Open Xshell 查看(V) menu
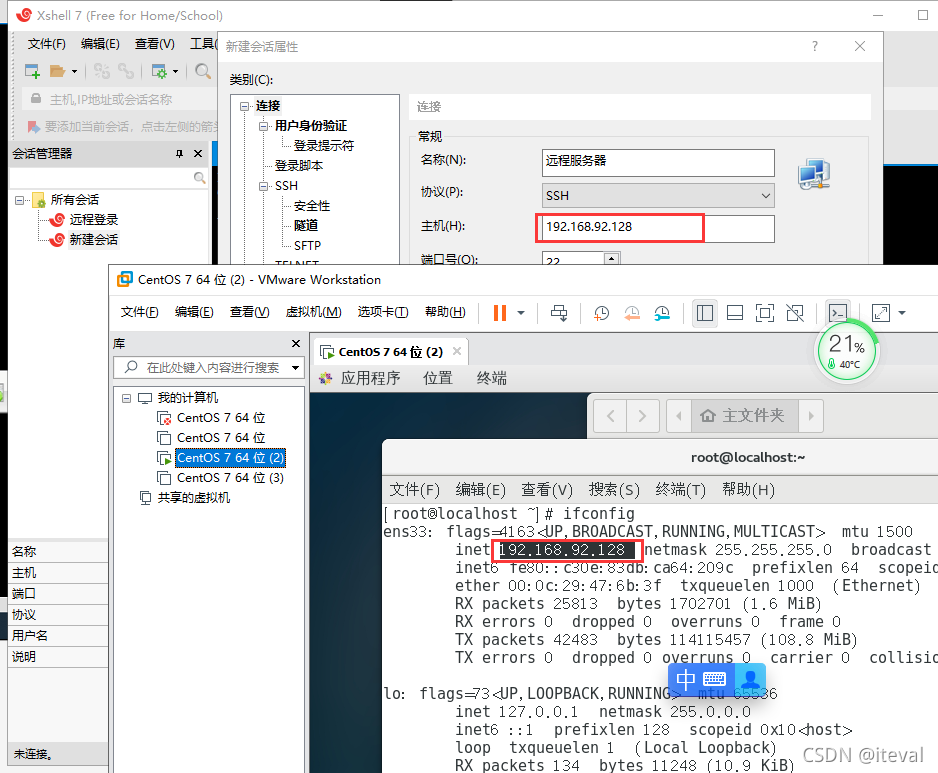Screen dimensions: 938x773 click(154, 44)
